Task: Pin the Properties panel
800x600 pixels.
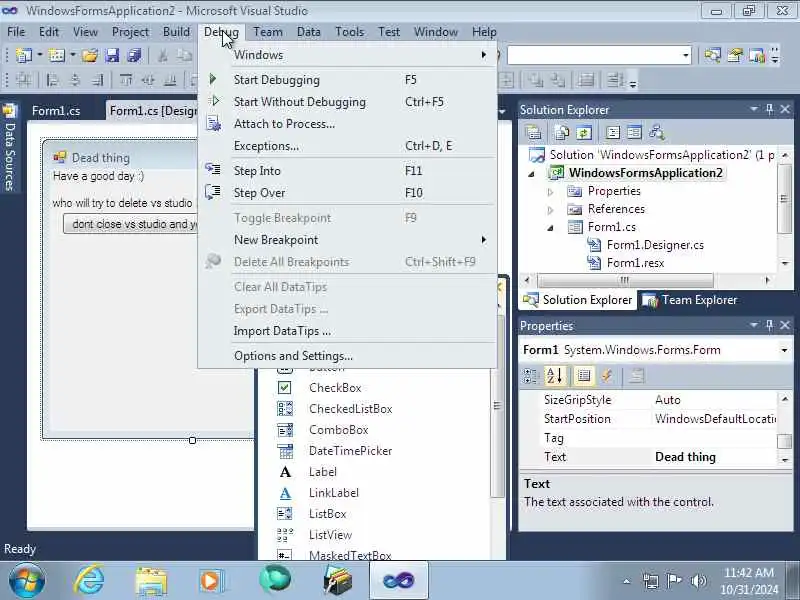Action: (x=770, y=325)
